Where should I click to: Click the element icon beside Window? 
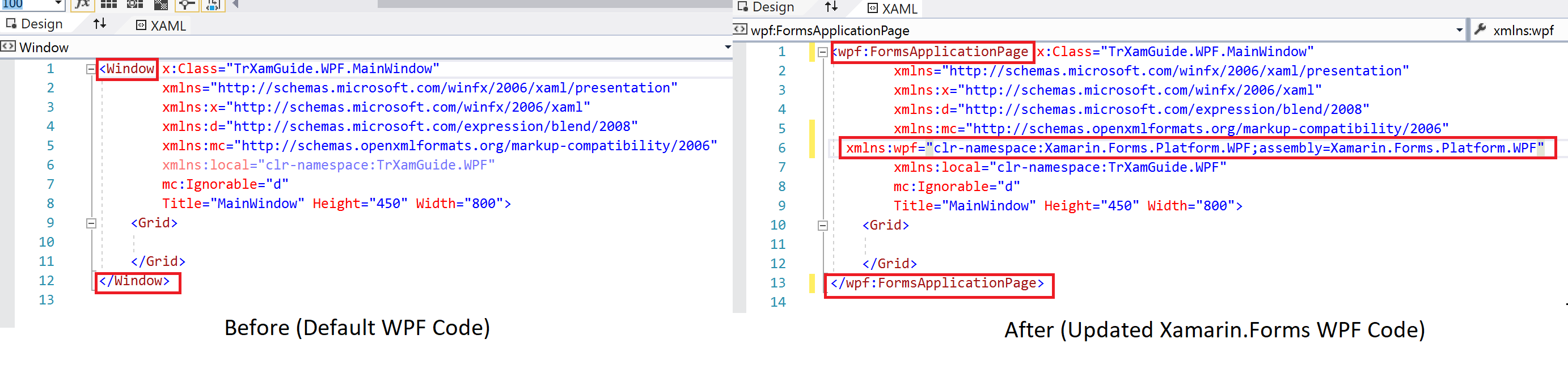(8, 46)
